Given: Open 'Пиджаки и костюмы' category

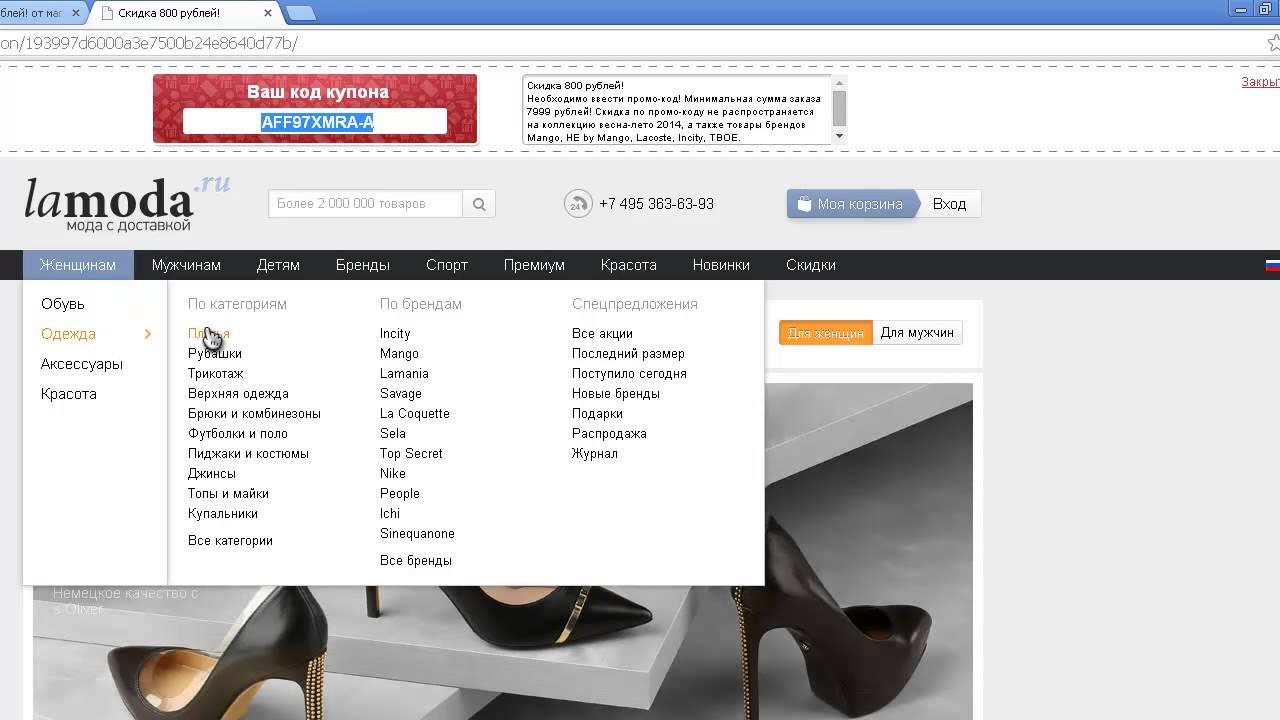Looking at the screenshot, I should coord(248,454).
